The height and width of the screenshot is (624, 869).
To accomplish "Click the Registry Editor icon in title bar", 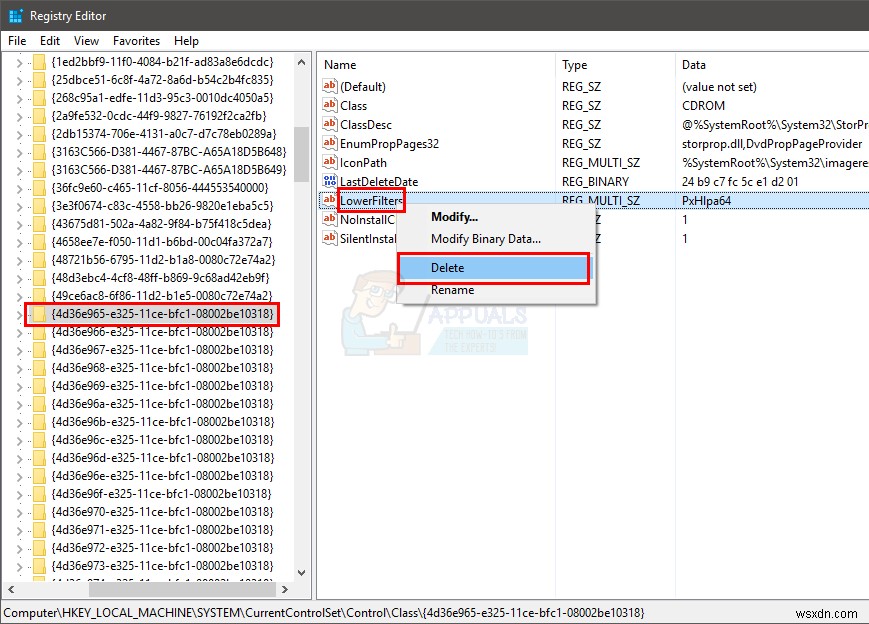I will [x=15, y=15].
